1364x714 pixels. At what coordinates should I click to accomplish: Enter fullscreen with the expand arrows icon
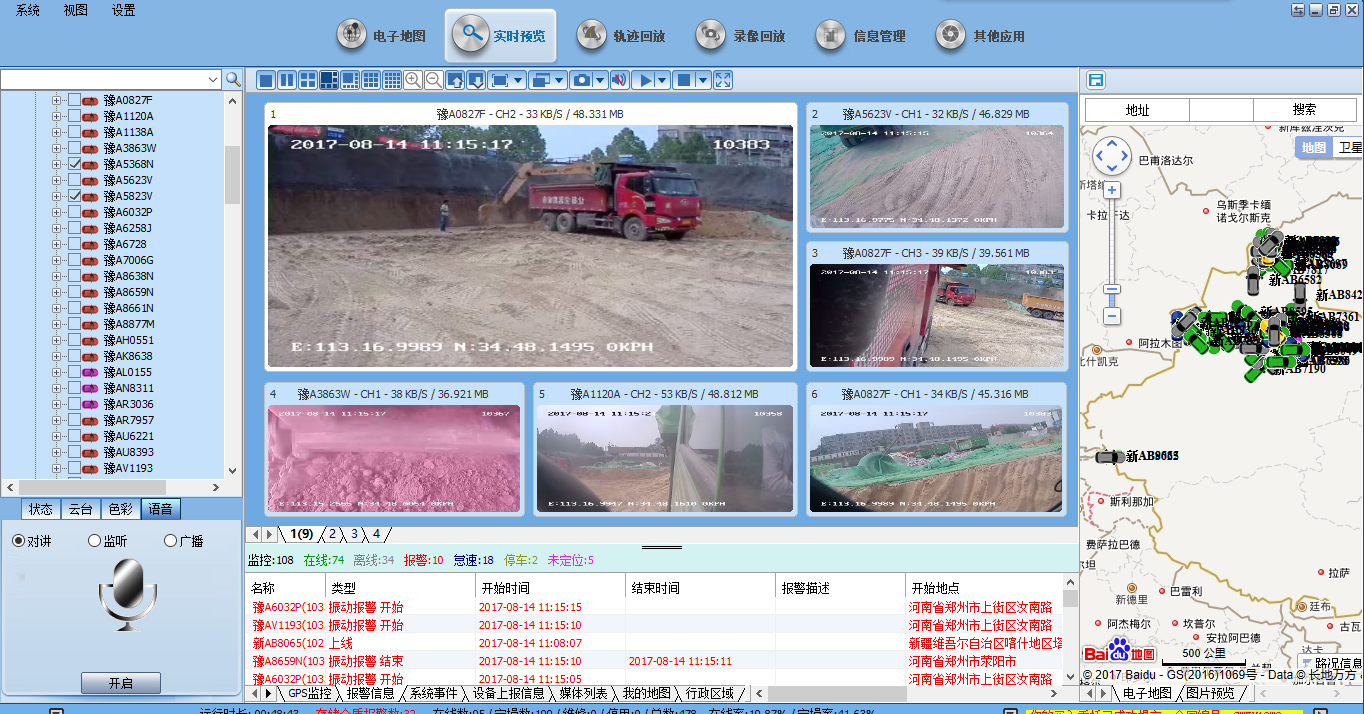(x=723, y=80)
